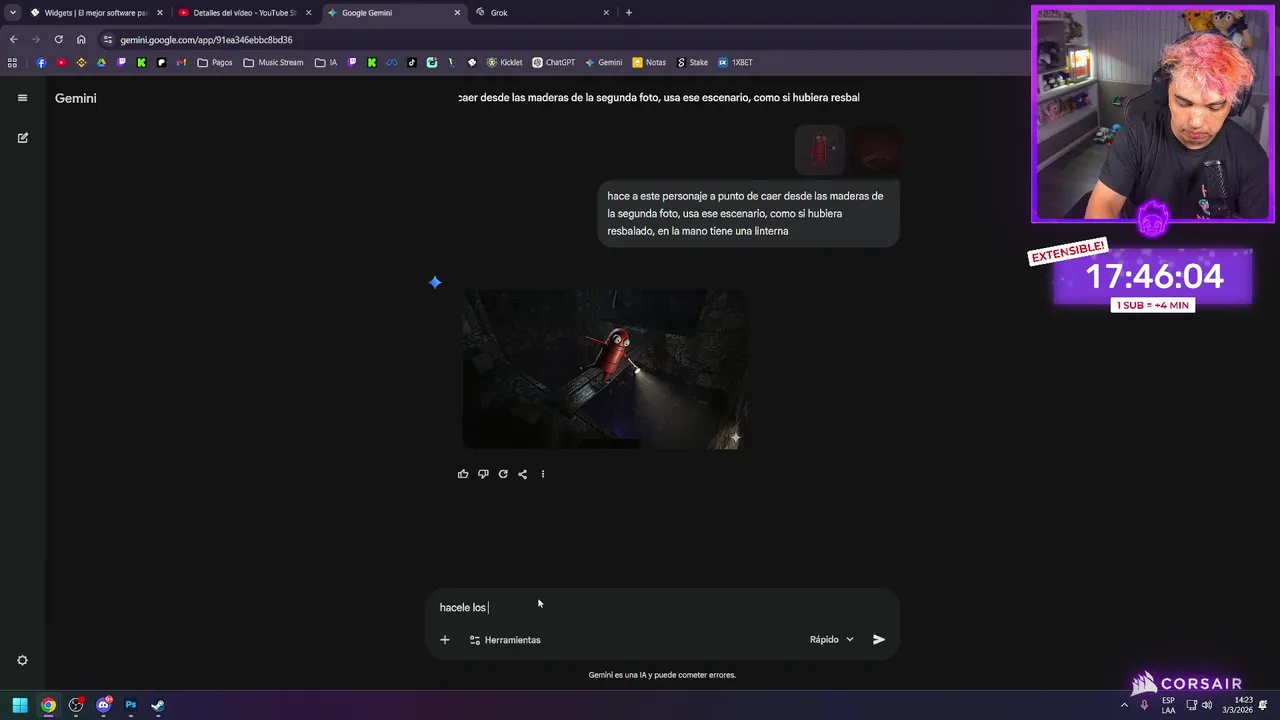Open the Music Stream bookmark folder
Screen dimensions: 1280x720
[x=273, y=62]
